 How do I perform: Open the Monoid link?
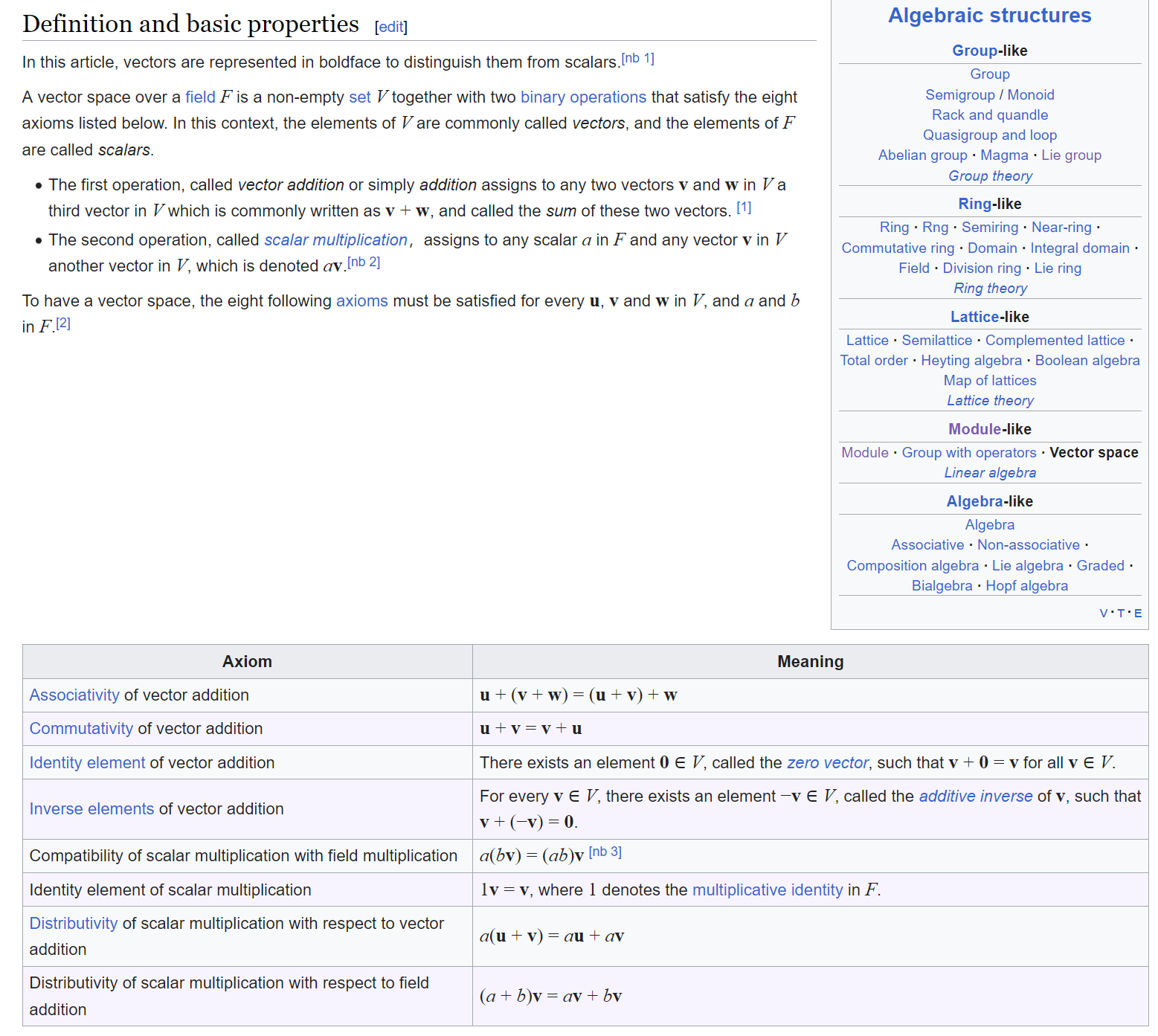pos(1030,95)
